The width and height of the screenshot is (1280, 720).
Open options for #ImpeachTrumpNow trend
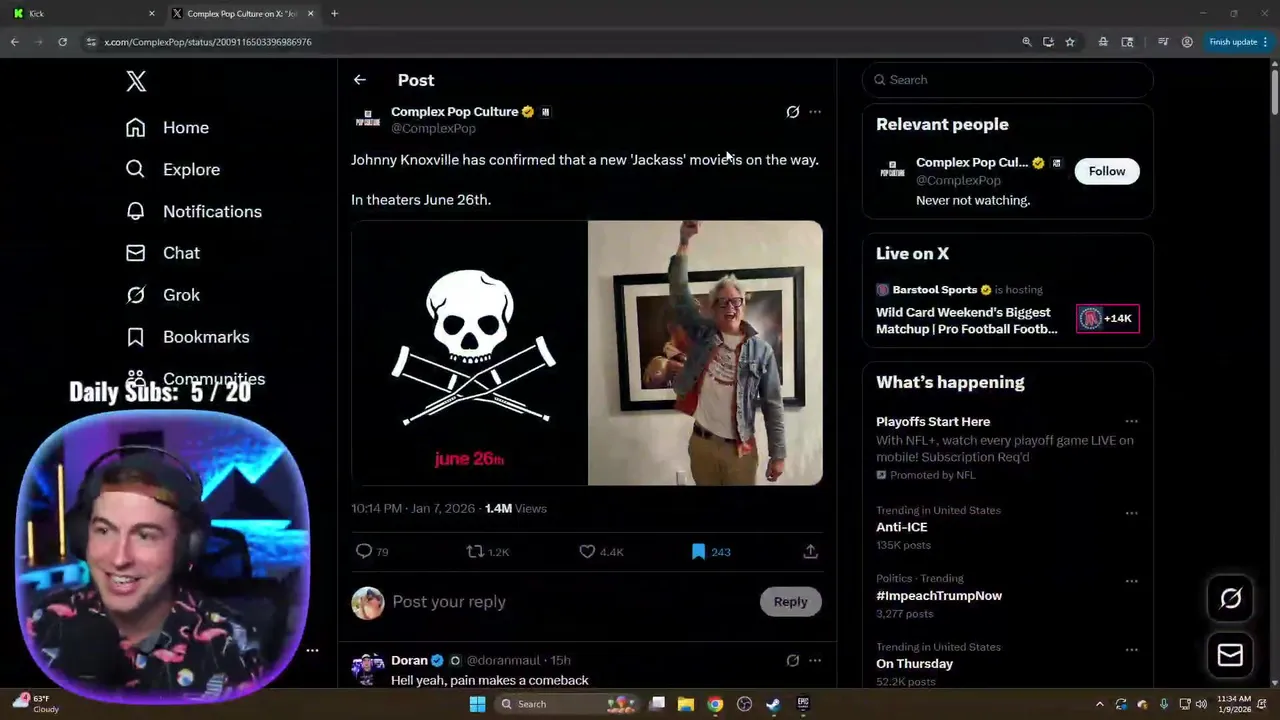pyautogui.click(x=1131, y=581)
